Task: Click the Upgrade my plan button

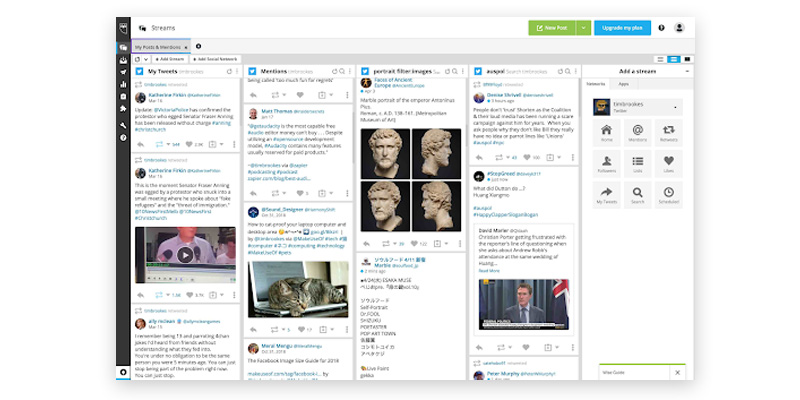Action: 621,28
